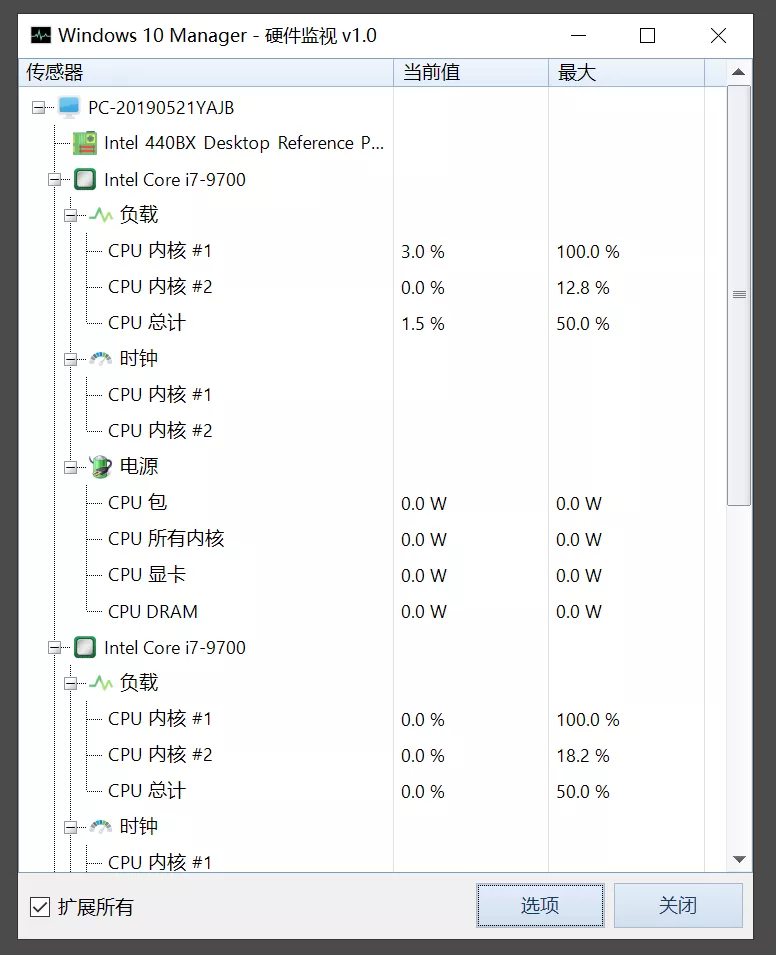
Task: Toggle the 扩展所有 checkbox
Action: [40, 907]
